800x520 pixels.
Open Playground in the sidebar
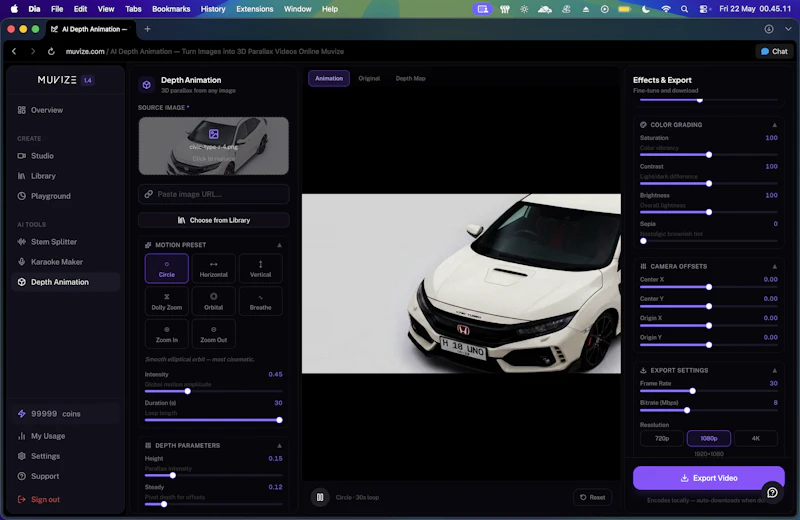pos(65,196)
